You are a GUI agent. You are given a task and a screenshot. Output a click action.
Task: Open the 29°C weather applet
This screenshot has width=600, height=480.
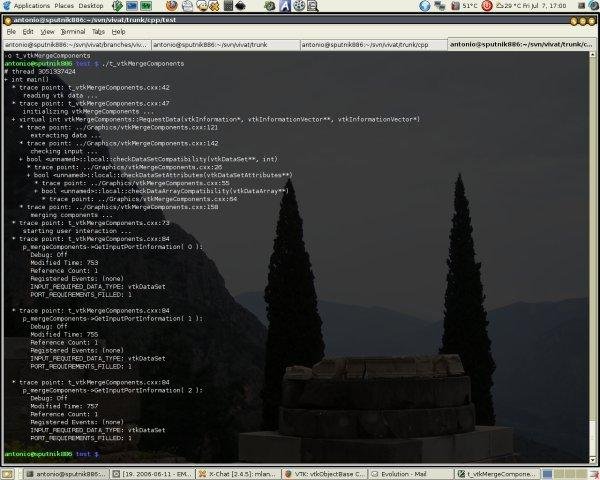coord(509,6)
